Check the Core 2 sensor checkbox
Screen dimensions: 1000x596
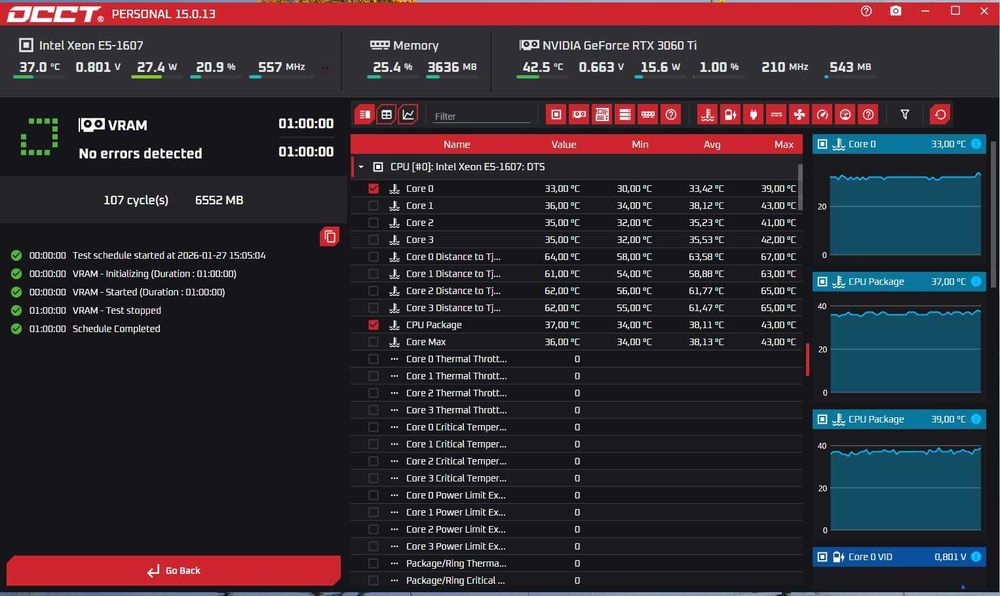pos(374,222)
